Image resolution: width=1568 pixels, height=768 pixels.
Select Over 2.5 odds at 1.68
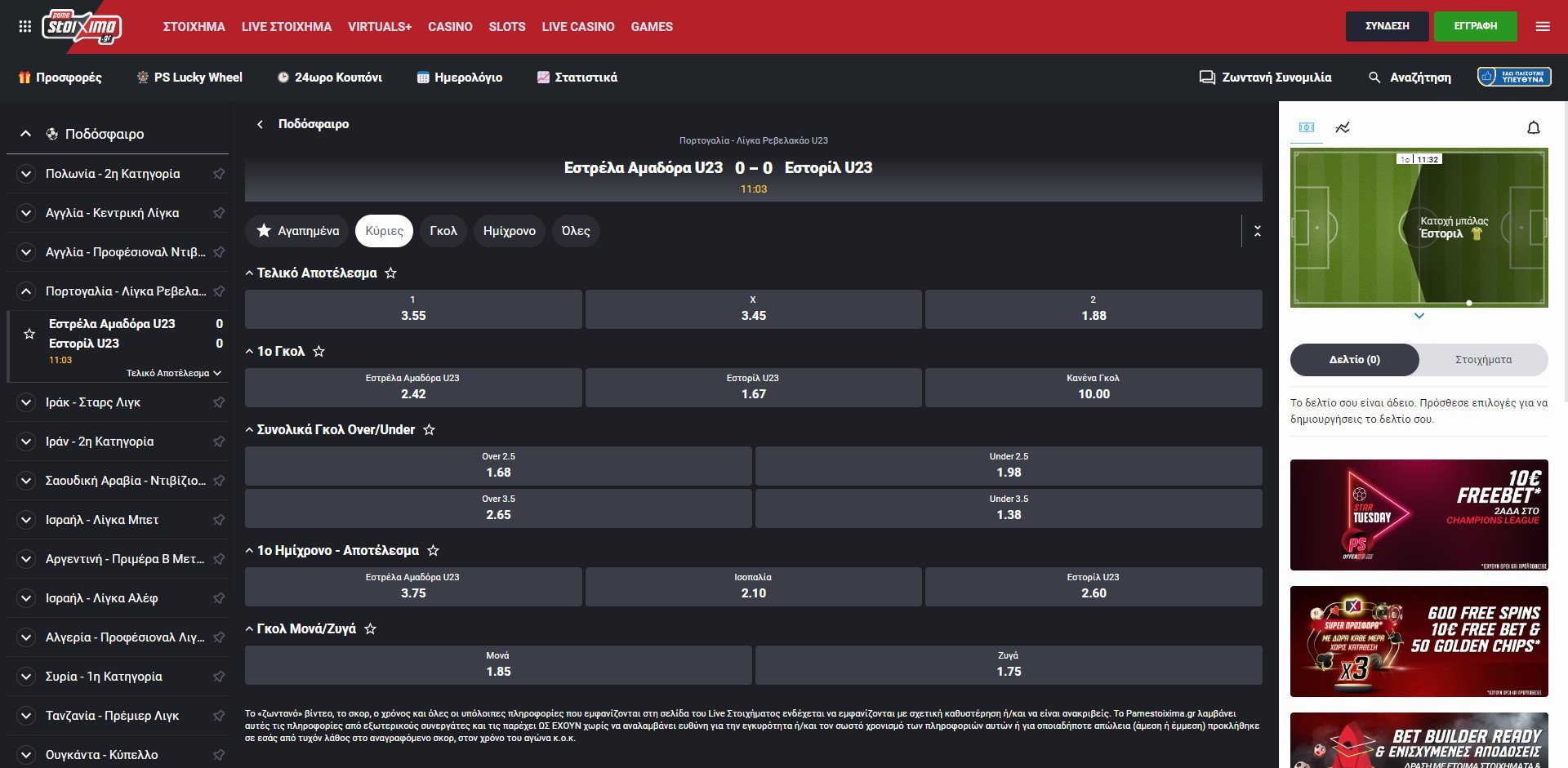(498, 465)
